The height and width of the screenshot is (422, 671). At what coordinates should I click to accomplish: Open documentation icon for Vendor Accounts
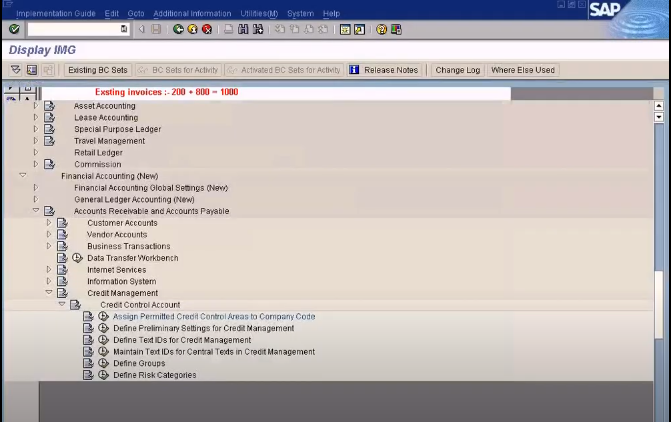click(x=62, y=234)
